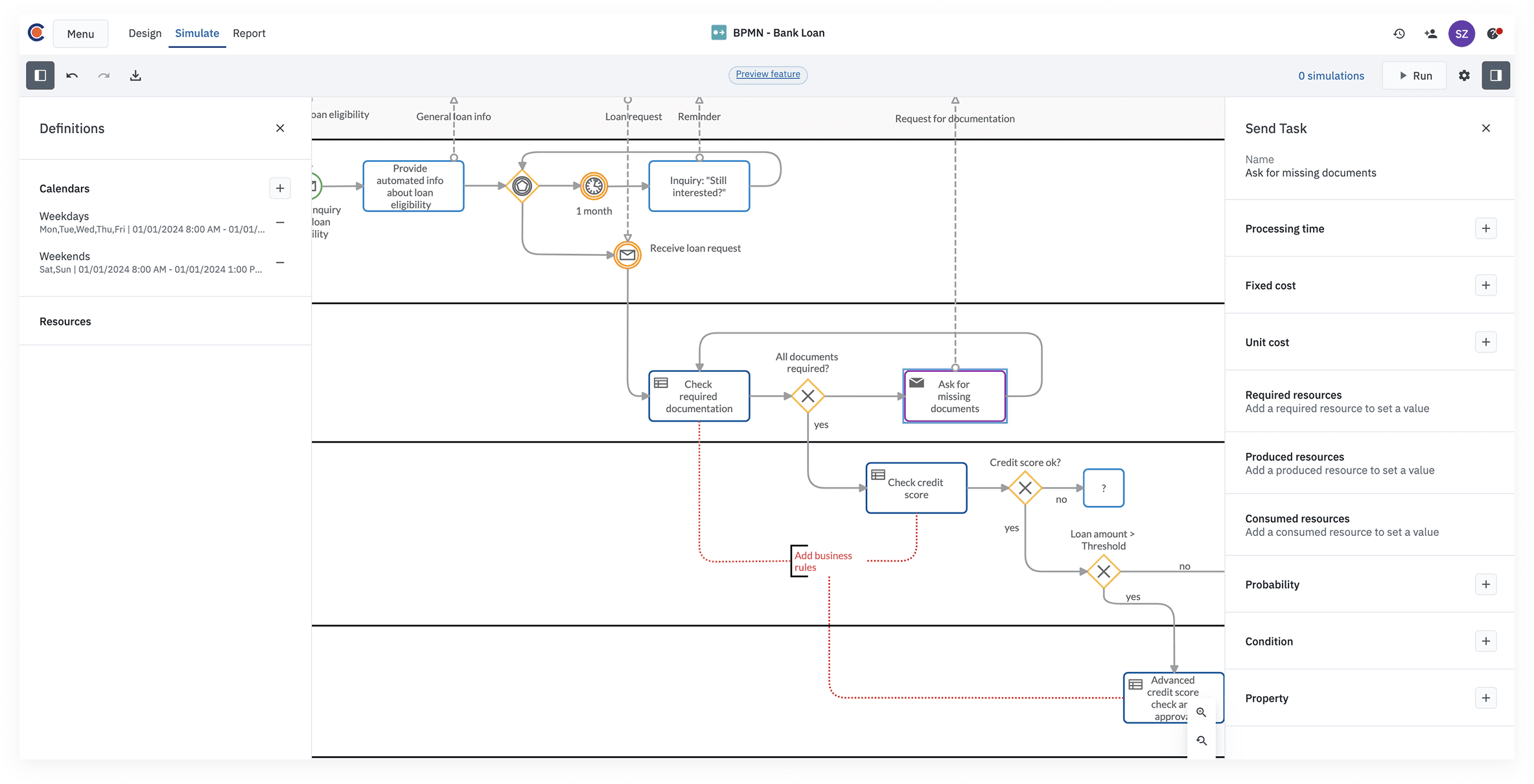Click the Run button
The width and height of the screenshot is (1534, 784).
click(x=1414, y=75)
